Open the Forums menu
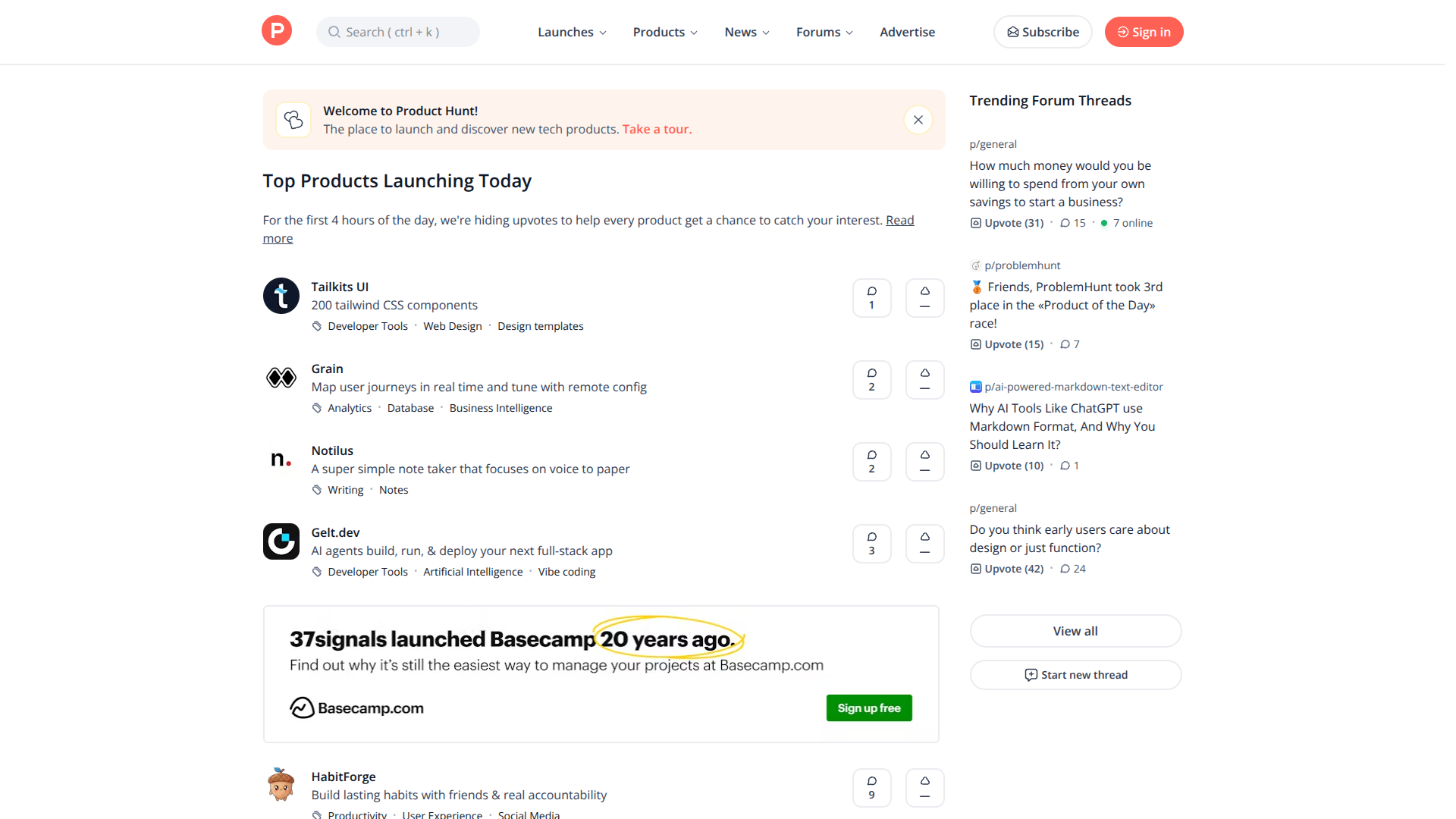The width and height of the screenshot is (1456, 819). (x=824, y=32)
